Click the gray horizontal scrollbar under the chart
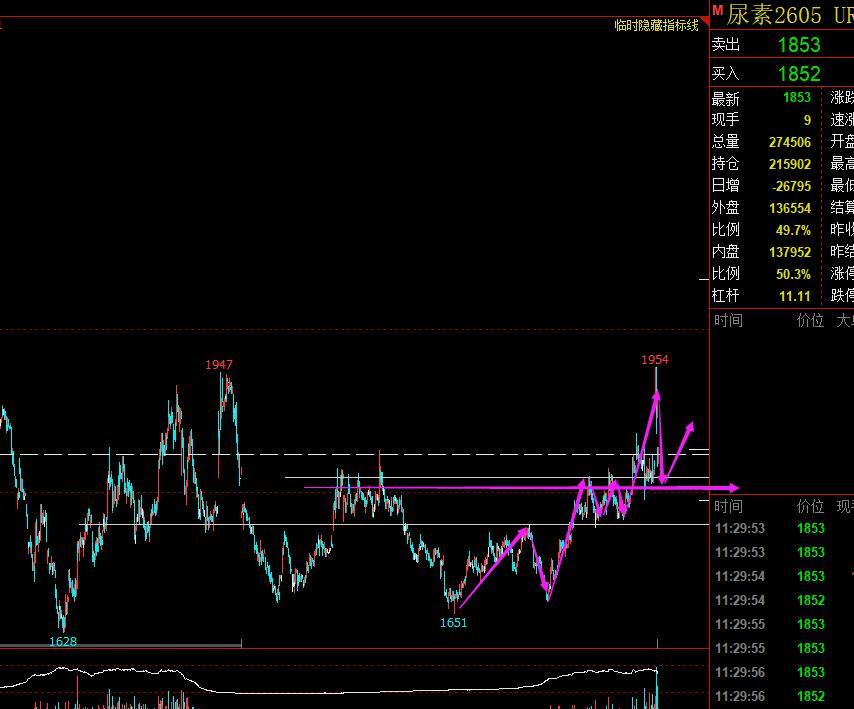The image size is (854, 709). click(x=120, y=646)
